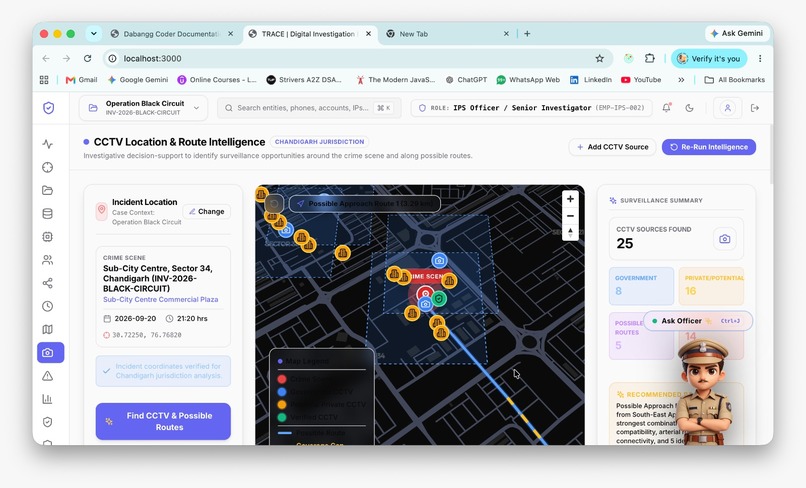Click the notifications bell icon
Screen dimensions: 806x488
[666, 108]
